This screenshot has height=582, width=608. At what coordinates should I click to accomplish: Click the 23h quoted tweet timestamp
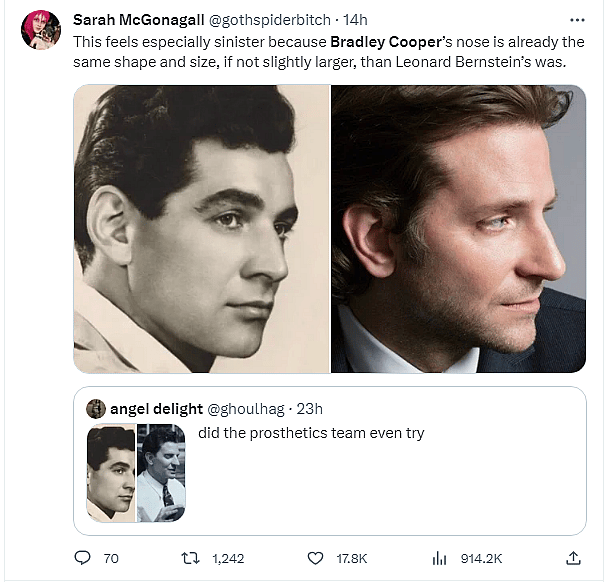[308, 408]
